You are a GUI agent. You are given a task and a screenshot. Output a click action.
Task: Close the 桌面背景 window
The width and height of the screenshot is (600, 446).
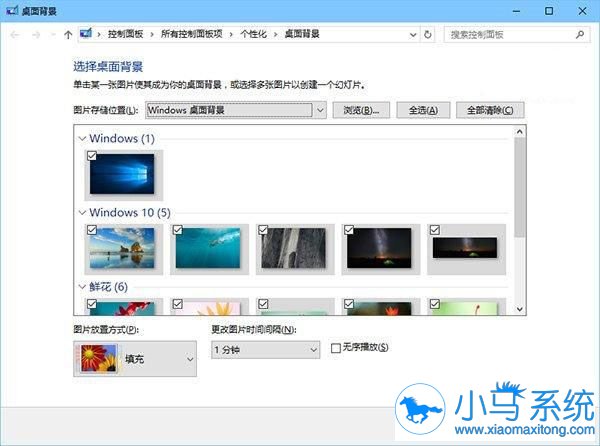point(582,11)
